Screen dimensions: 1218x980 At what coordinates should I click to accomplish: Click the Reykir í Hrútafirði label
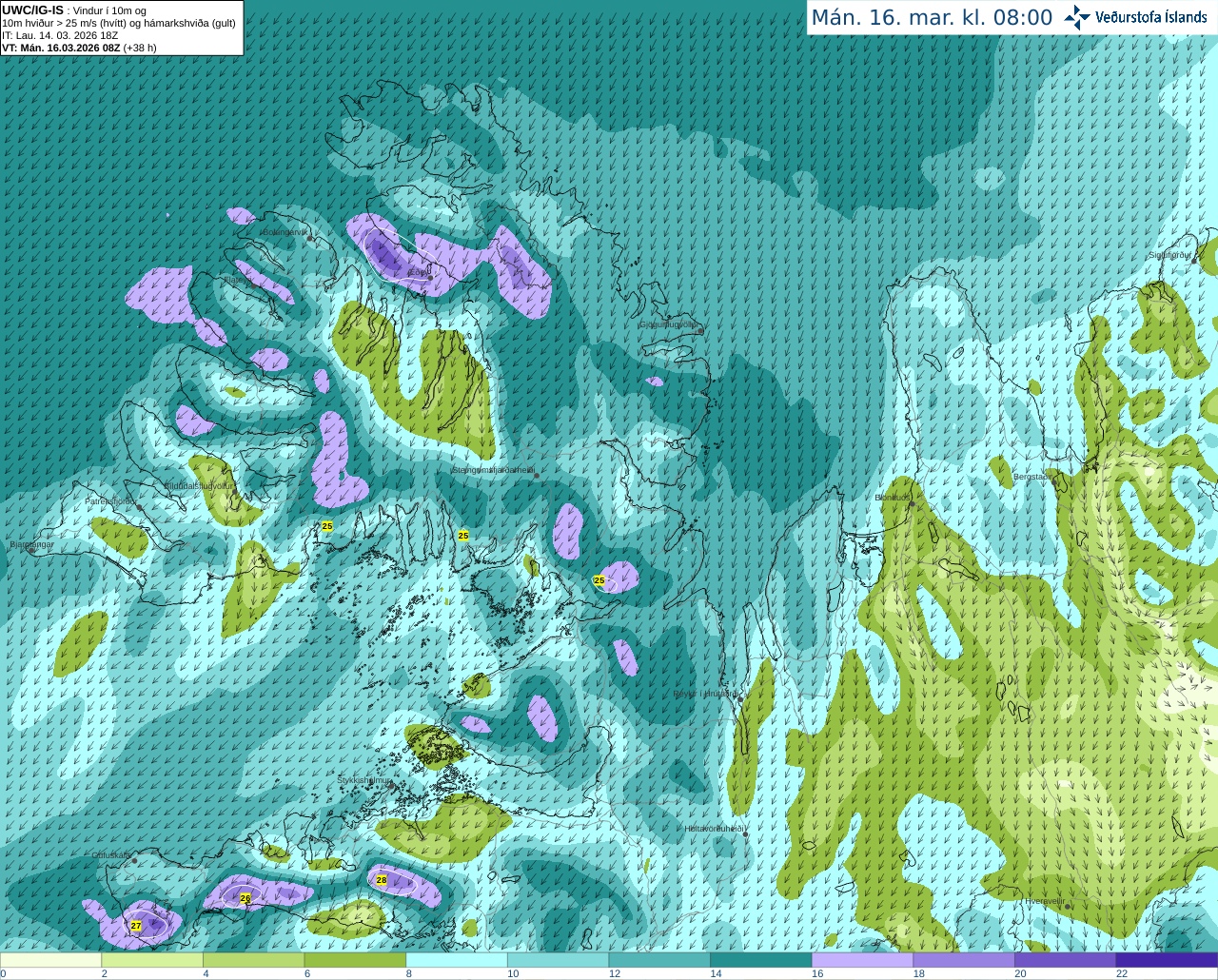(x=705, y=694)
